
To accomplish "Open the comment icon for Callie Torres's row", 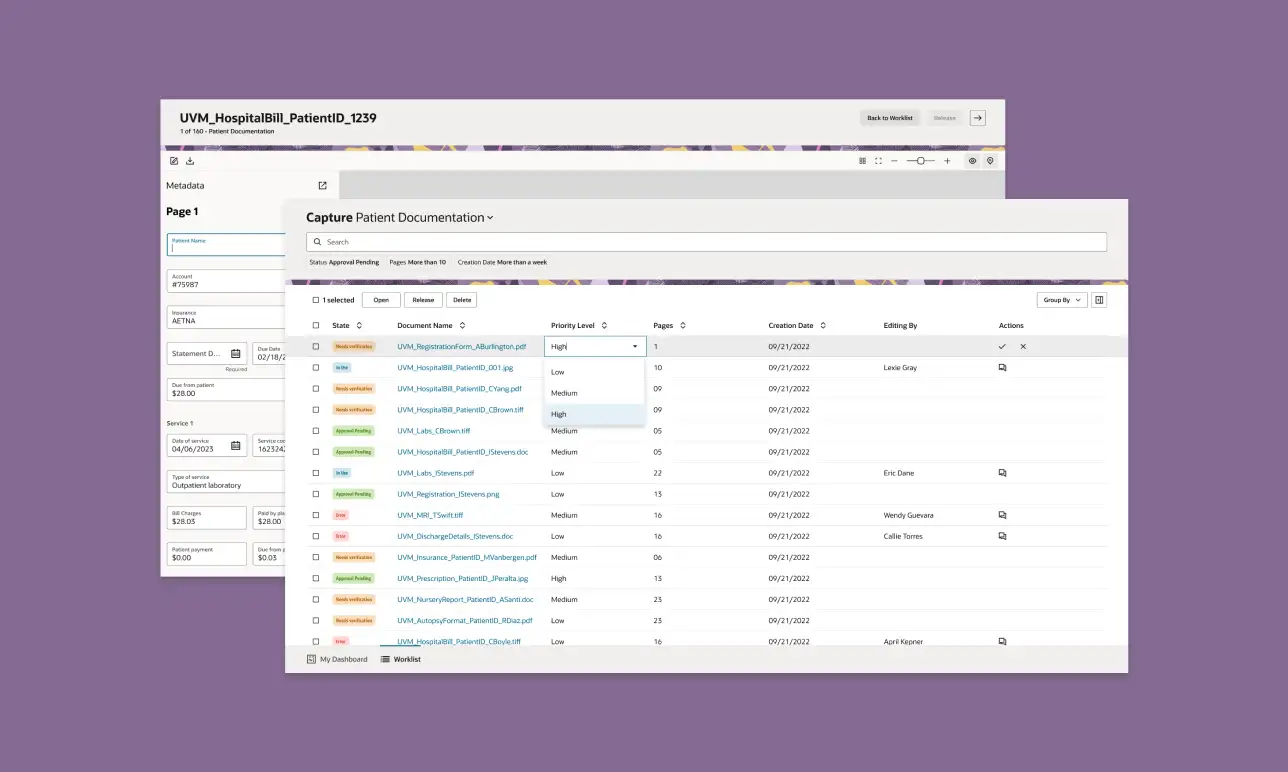I will pyautogui.click(x=1002, y=536).
